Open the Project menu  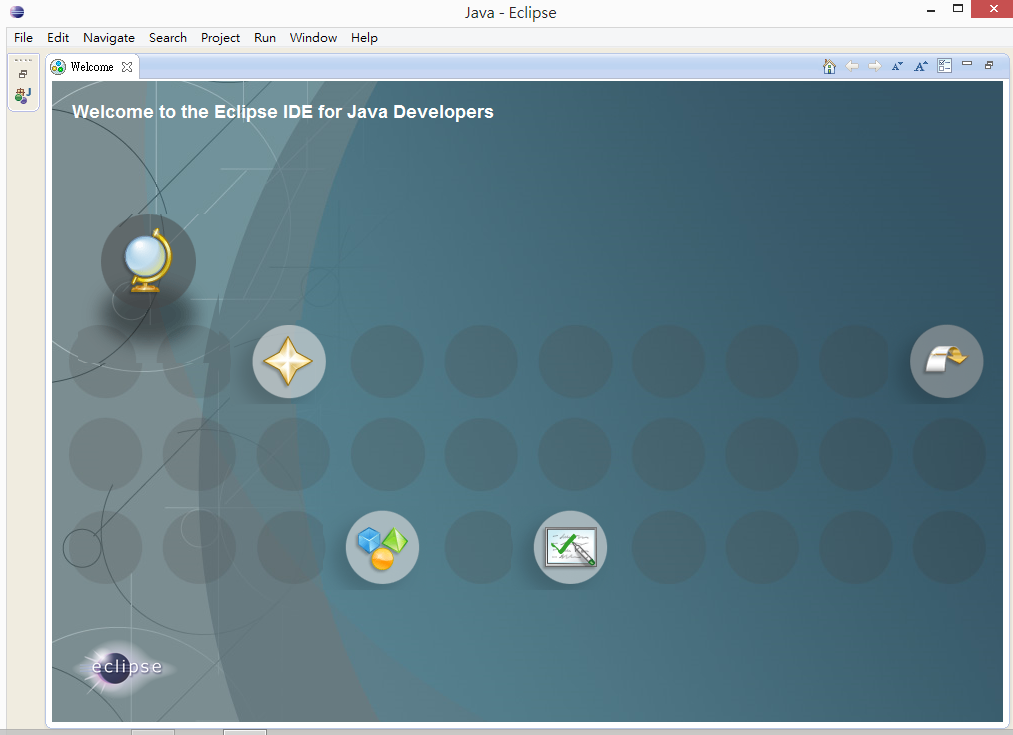point(220,37)
